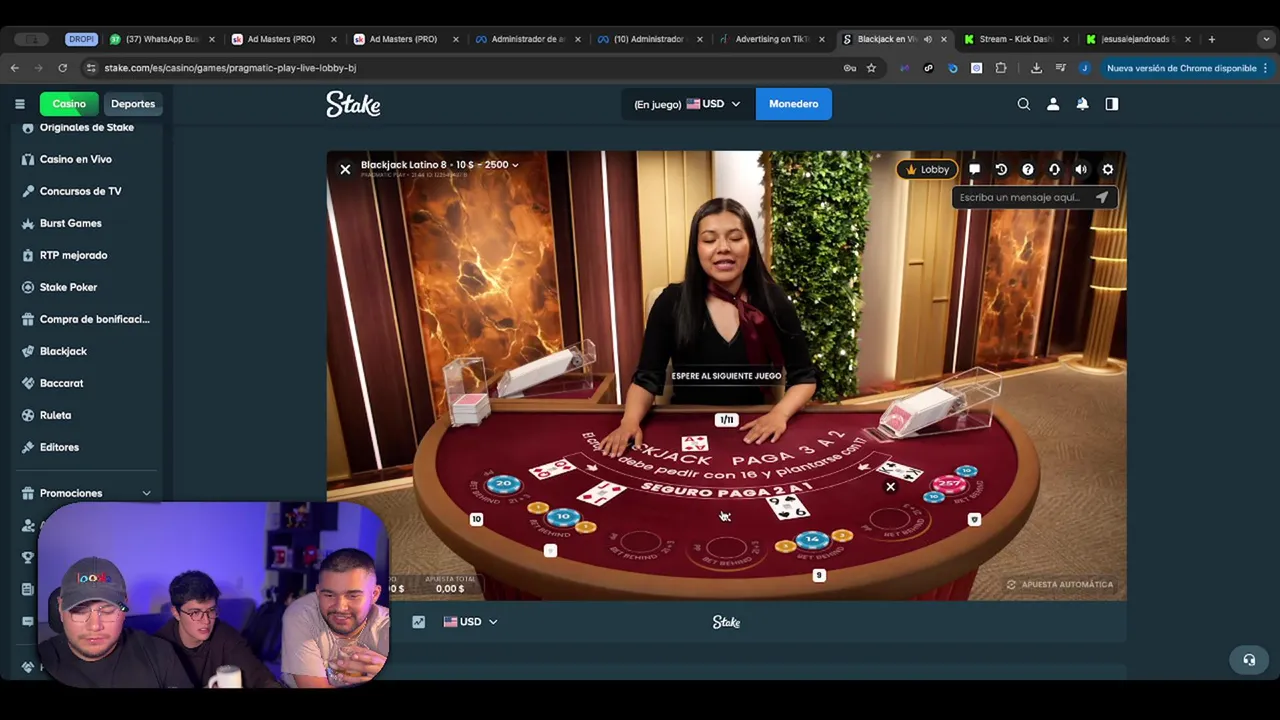Select the pink 257 chip seat on the table
Viewport: 1280px width, 720px height.
point(948,484)
